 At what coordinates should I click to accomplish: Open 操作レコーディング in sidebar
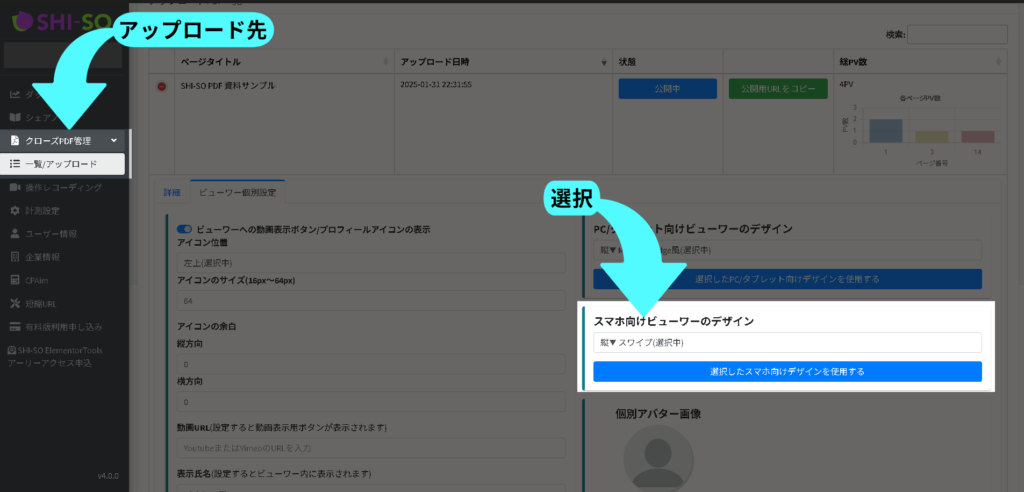pyautogui.click(x=63, y=188)
